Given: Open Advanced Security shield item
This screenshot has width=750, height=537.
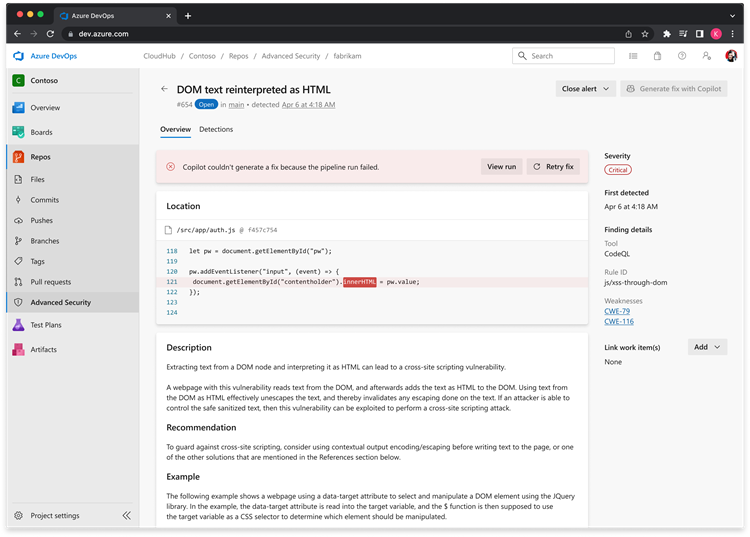Looking at the screenshot, I should pyautogui.click(x=18, y=302).
